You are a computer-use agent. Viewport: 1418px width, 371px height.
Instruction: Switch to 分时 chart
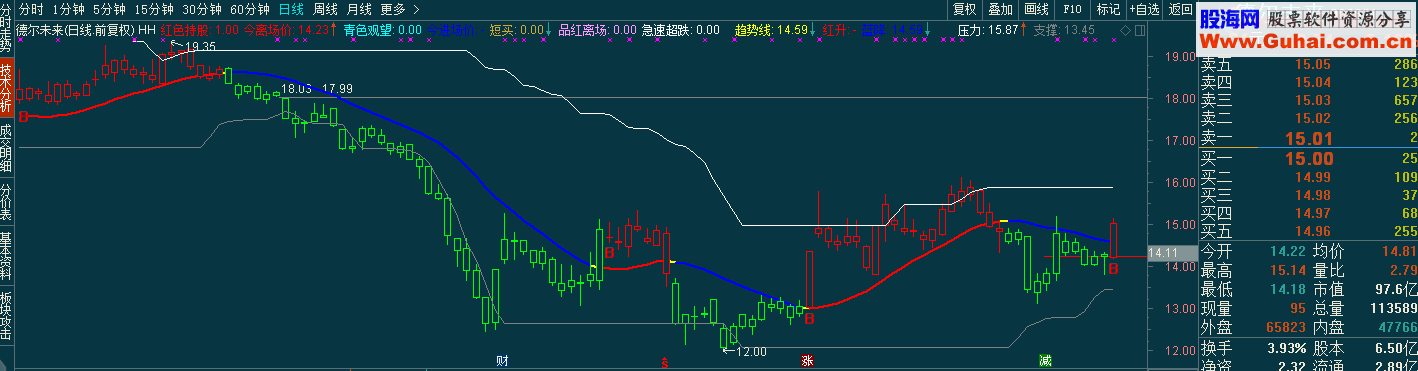[x=31, y=9]
